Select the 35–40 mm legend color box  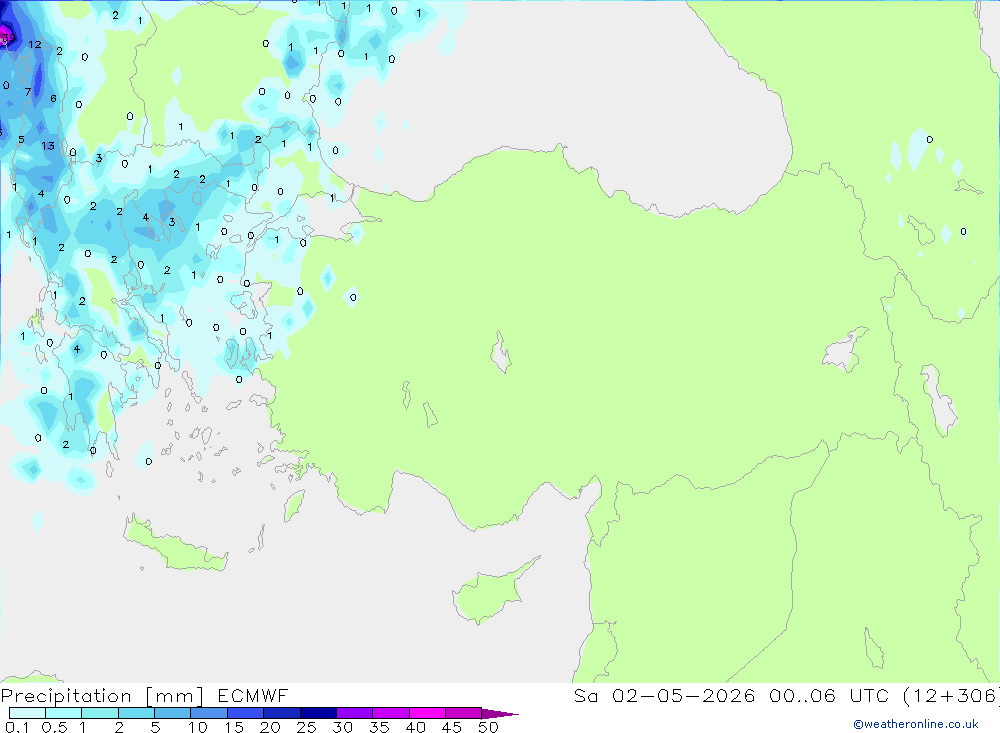pos(391,713)
